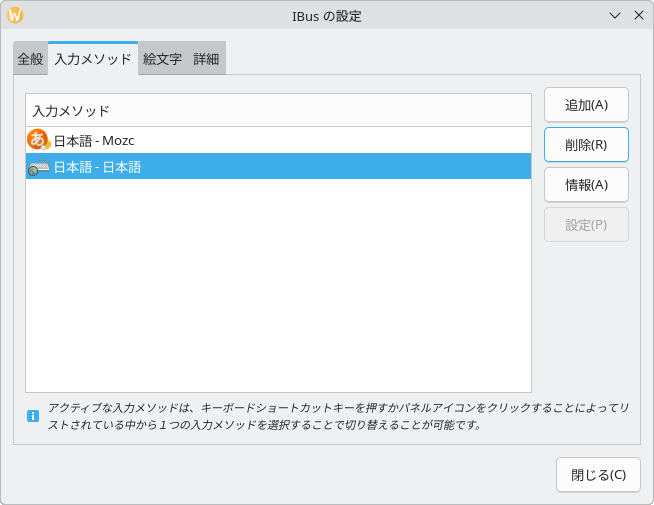The width and height of the screenshot is (654, 505).
Task: Go to the 詳細 tab
Action: pyautogui.click(x=206, y=59)
